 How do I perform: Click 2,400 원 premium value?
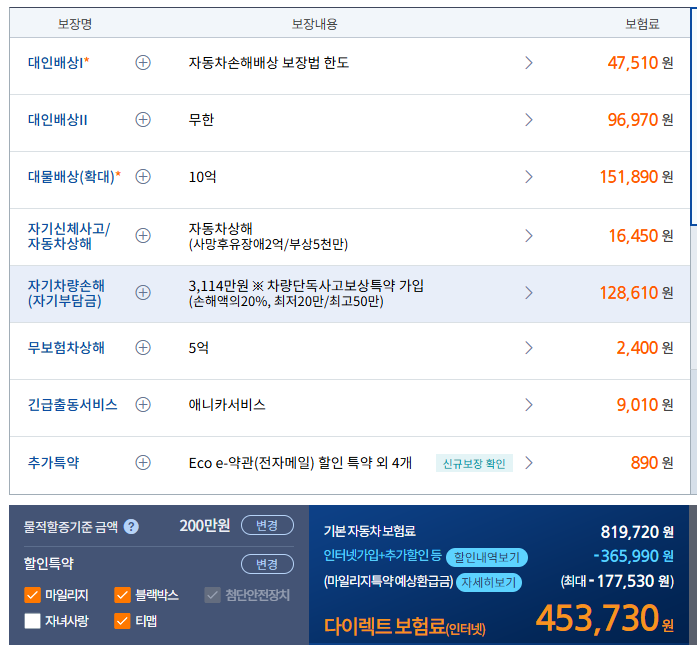click(x=645, y=347)
